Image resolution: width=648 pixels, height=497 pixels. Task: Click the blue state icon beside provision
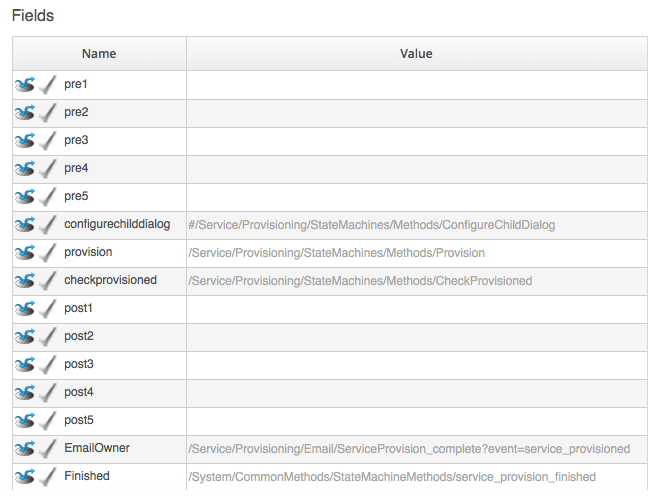pos(25,253)
